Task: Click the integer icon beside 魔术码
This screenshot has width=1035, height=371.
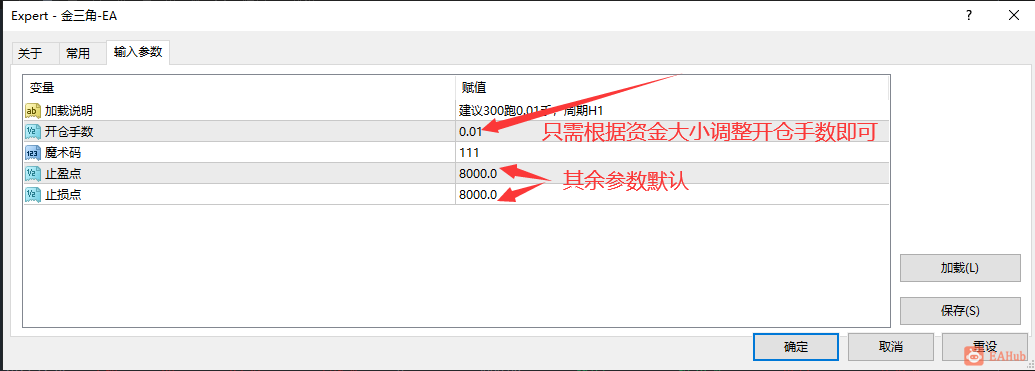Action: (34, 152)
